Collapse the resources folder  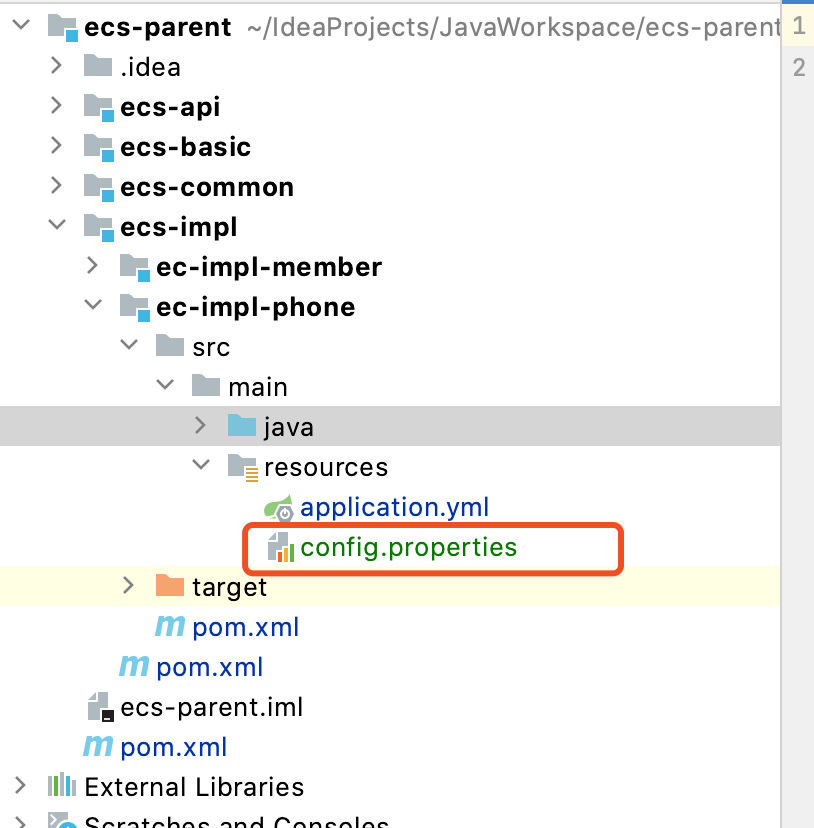tap(200, 467)
